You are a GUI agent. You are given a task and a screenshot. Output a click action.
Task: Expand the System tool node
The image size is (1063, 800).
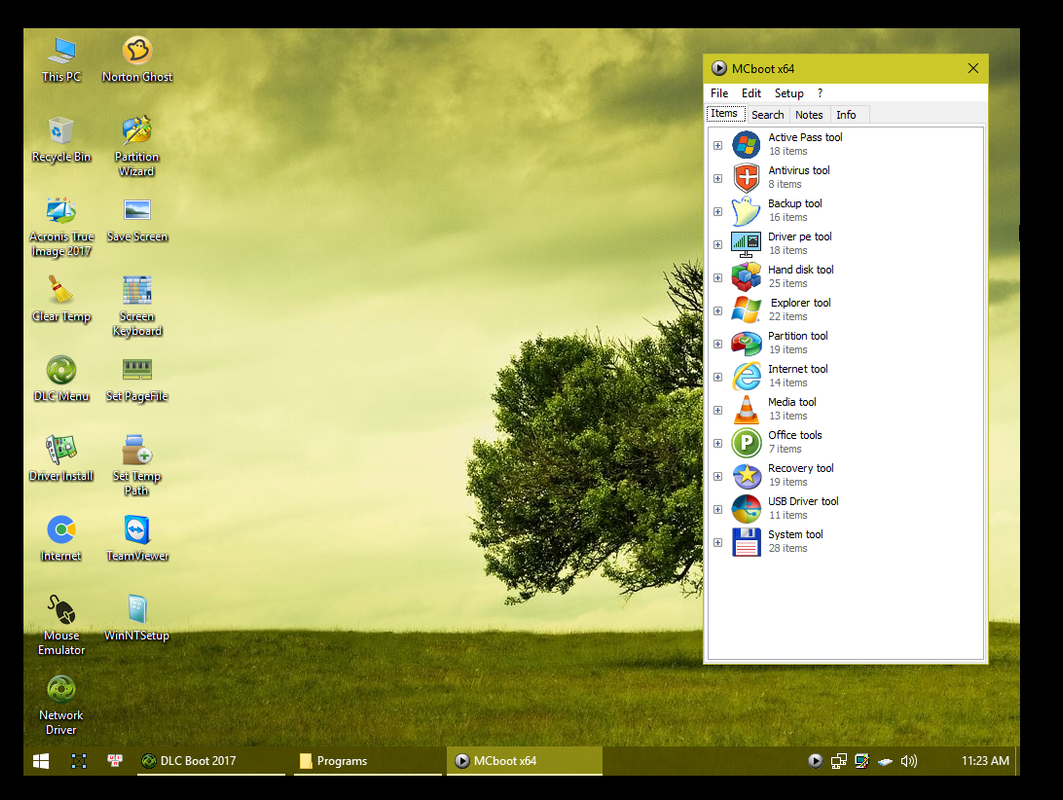(x=718, y=542)
